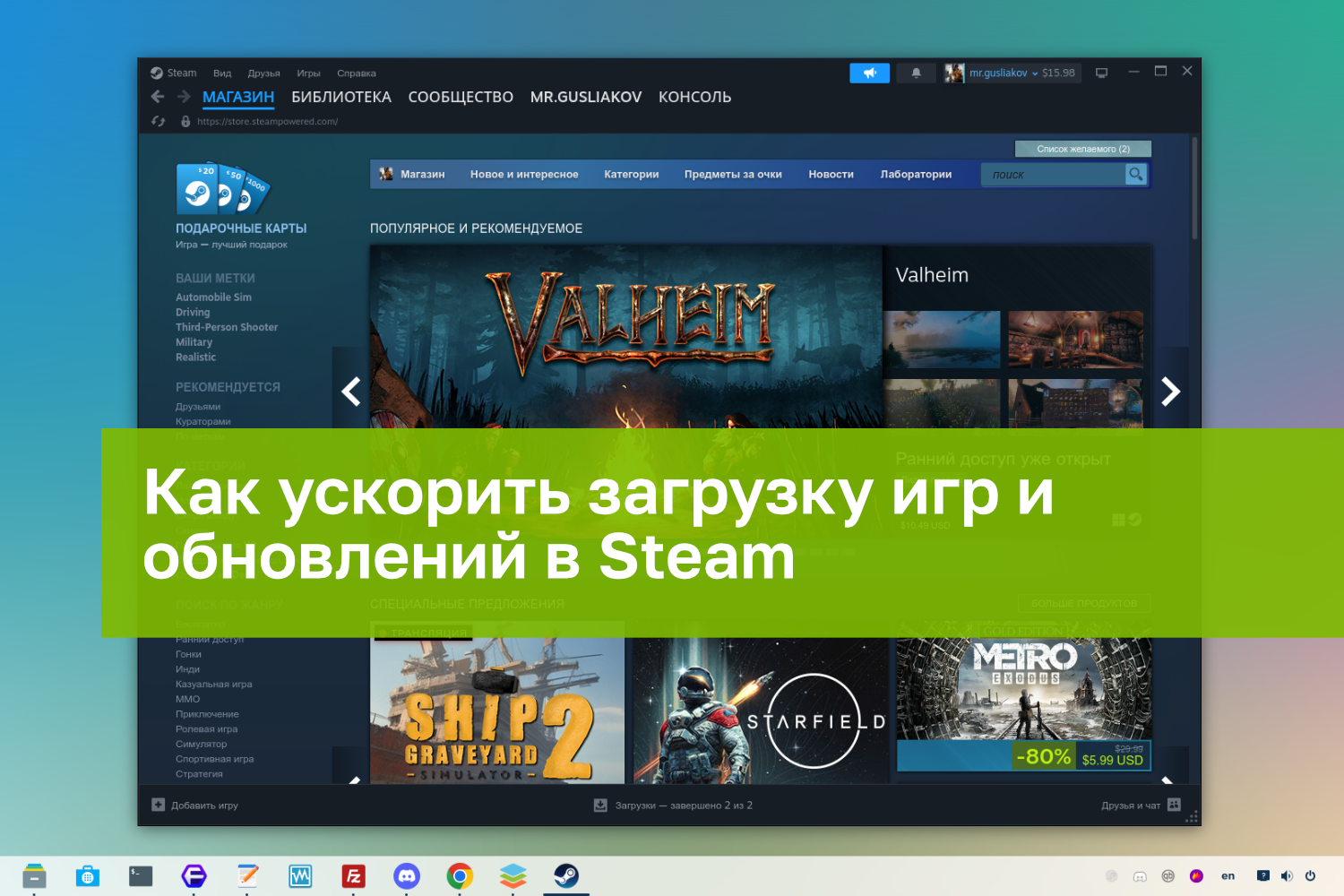Click the power icon in system tray
Viewport: 1344px width, 896px height.
point(1310,875)
